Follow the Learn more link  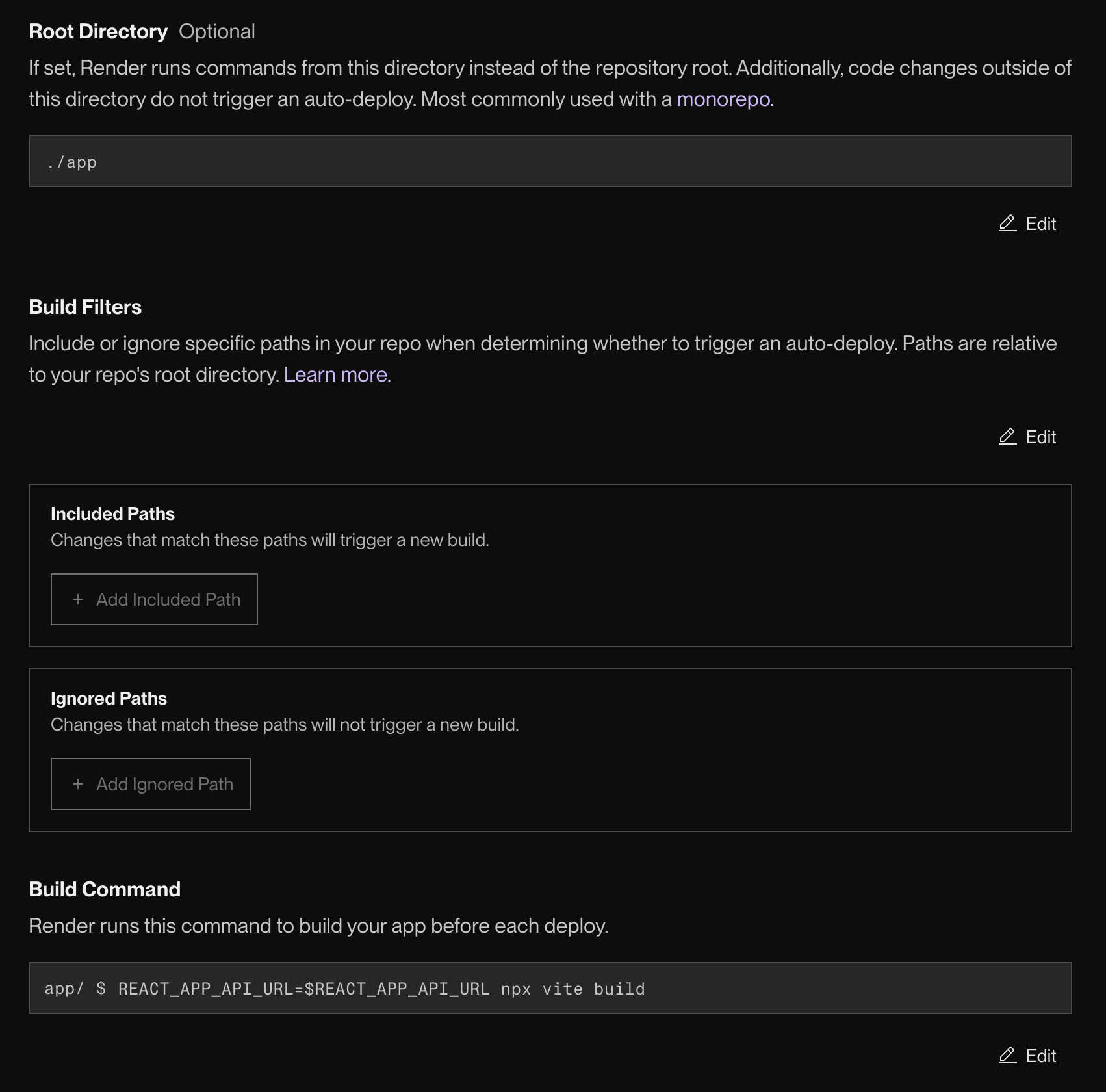pos(337,374)
